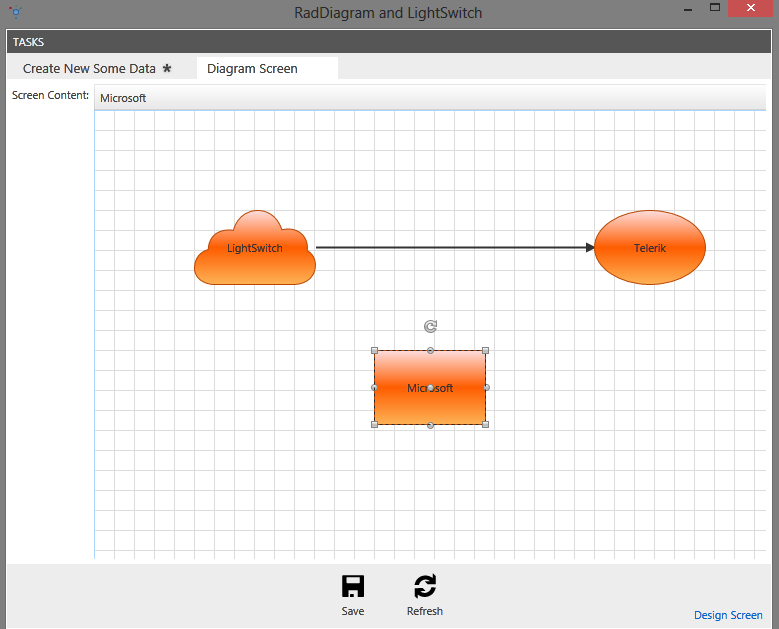
Task: Click the bottom-right resize handle of Microsoft shape
Action: pos(486,424)
